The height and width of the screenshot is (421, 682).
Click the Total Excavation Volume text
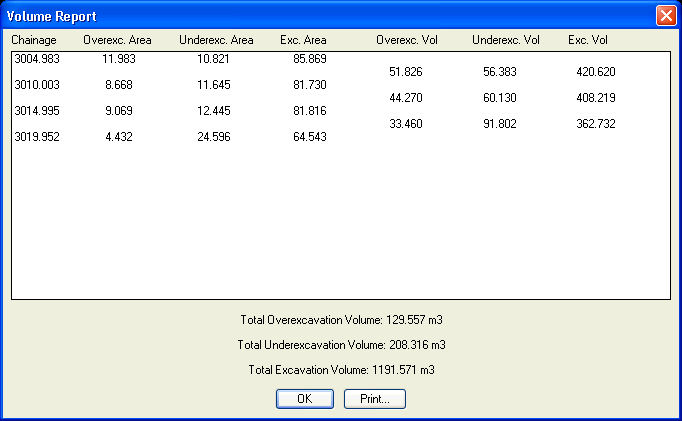click(341, 370)
